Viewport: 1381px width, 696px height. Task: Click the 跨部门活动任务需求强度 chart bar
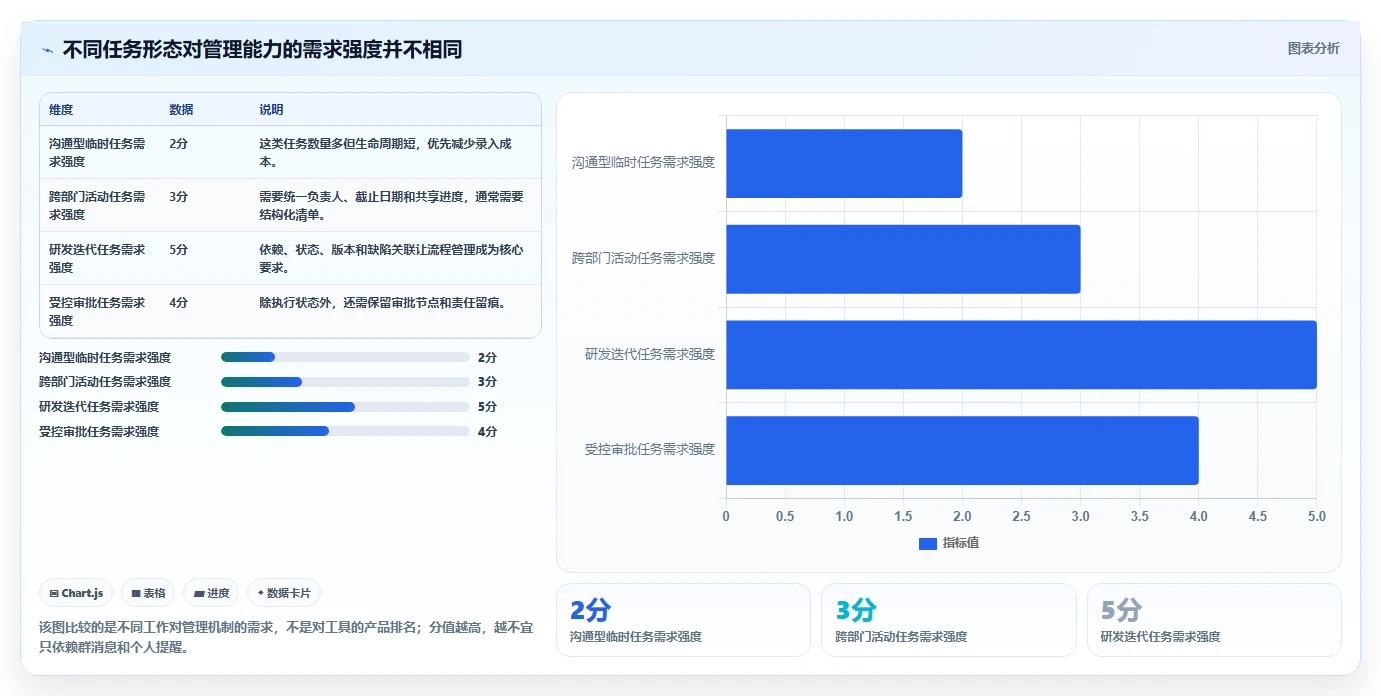tap(903, 259)
